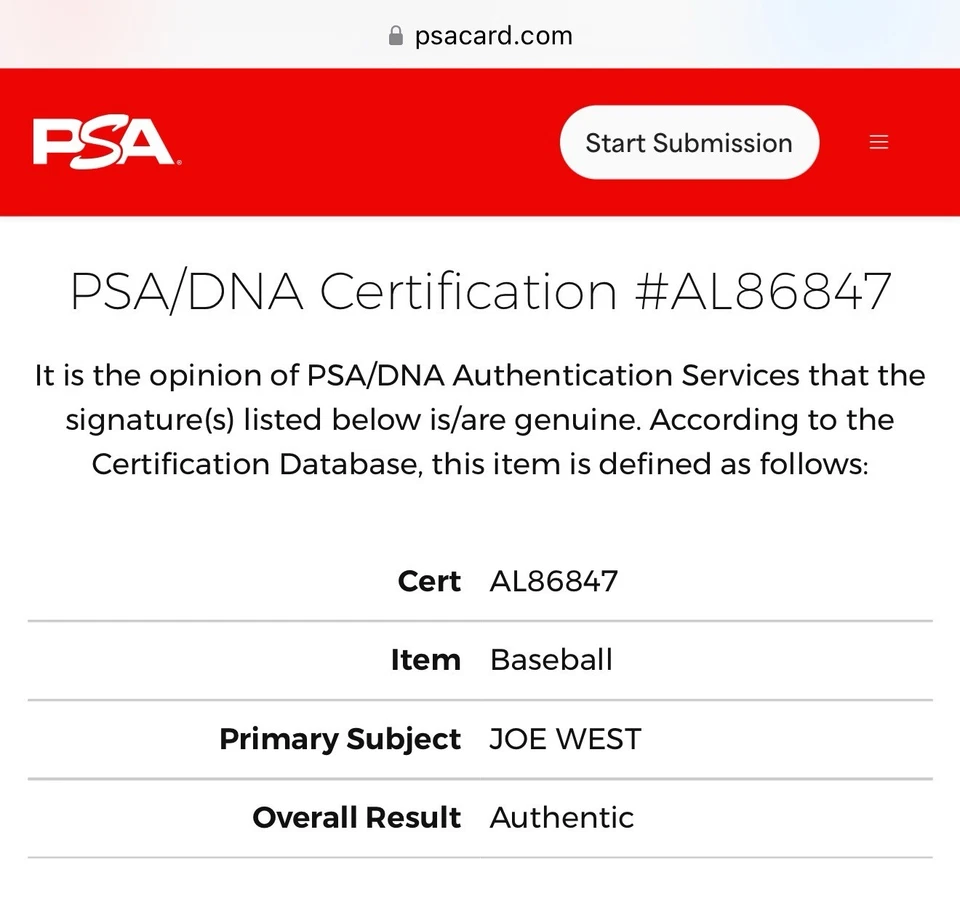The width and height of the screenshot is (960, 915).
Task: Click the Primary Subject label
Action: point(340,739)
